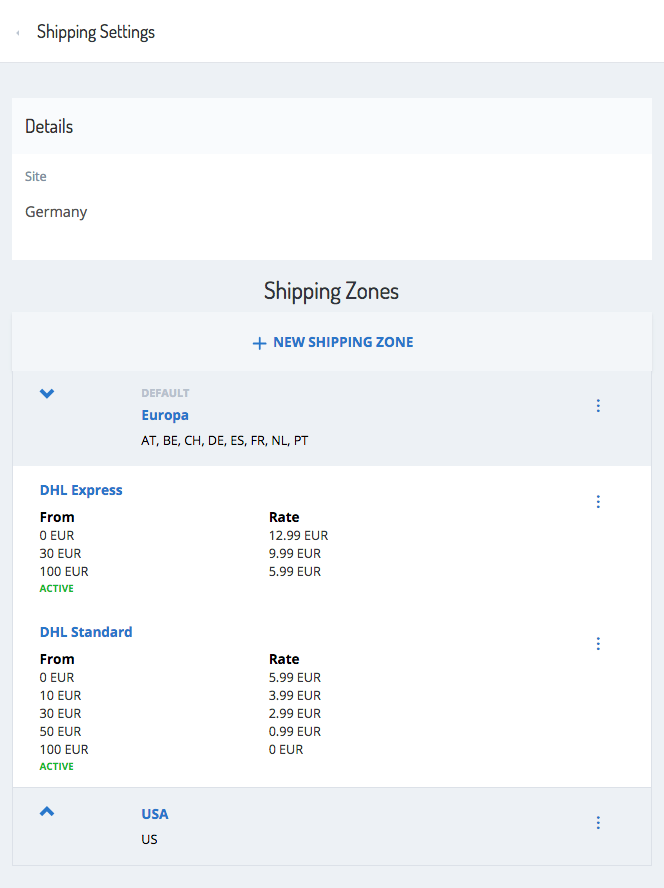The height and width of the screenshot is (888, 664).
Task: Open the DHL Standard options menu
Action: [598, 643]
